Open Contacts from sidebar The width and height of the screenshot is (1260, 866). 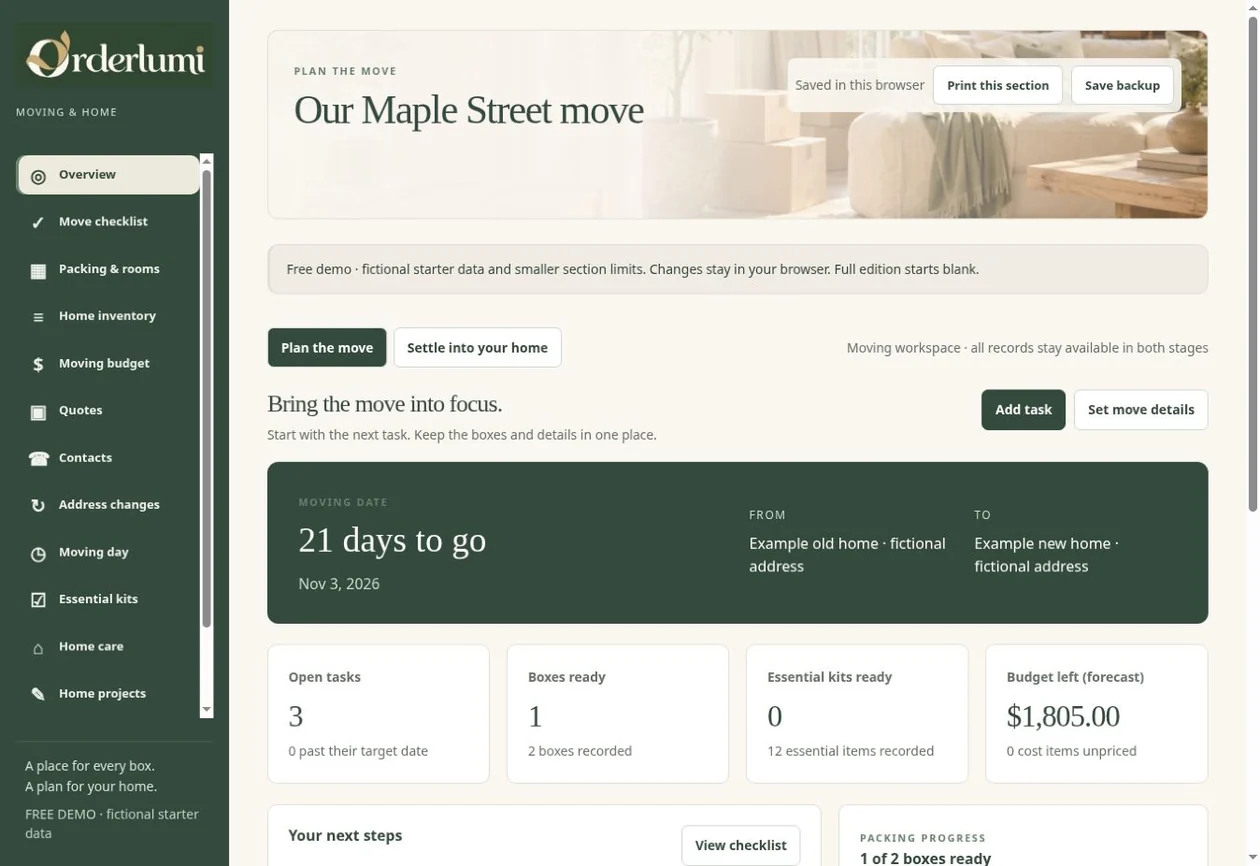(x=108, y=458)
